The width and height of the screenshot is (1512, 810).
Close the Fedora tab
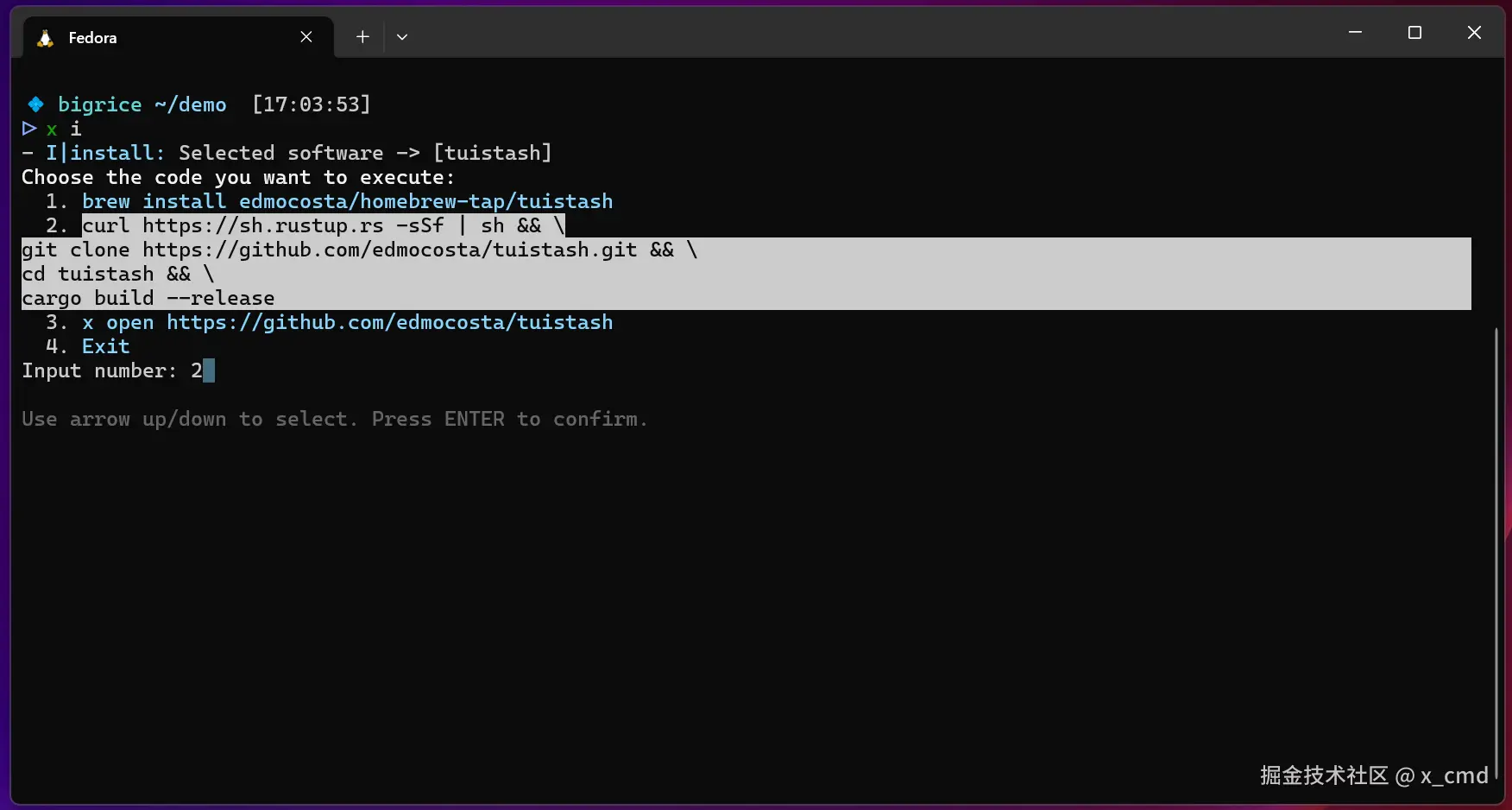tap(306, 37)
